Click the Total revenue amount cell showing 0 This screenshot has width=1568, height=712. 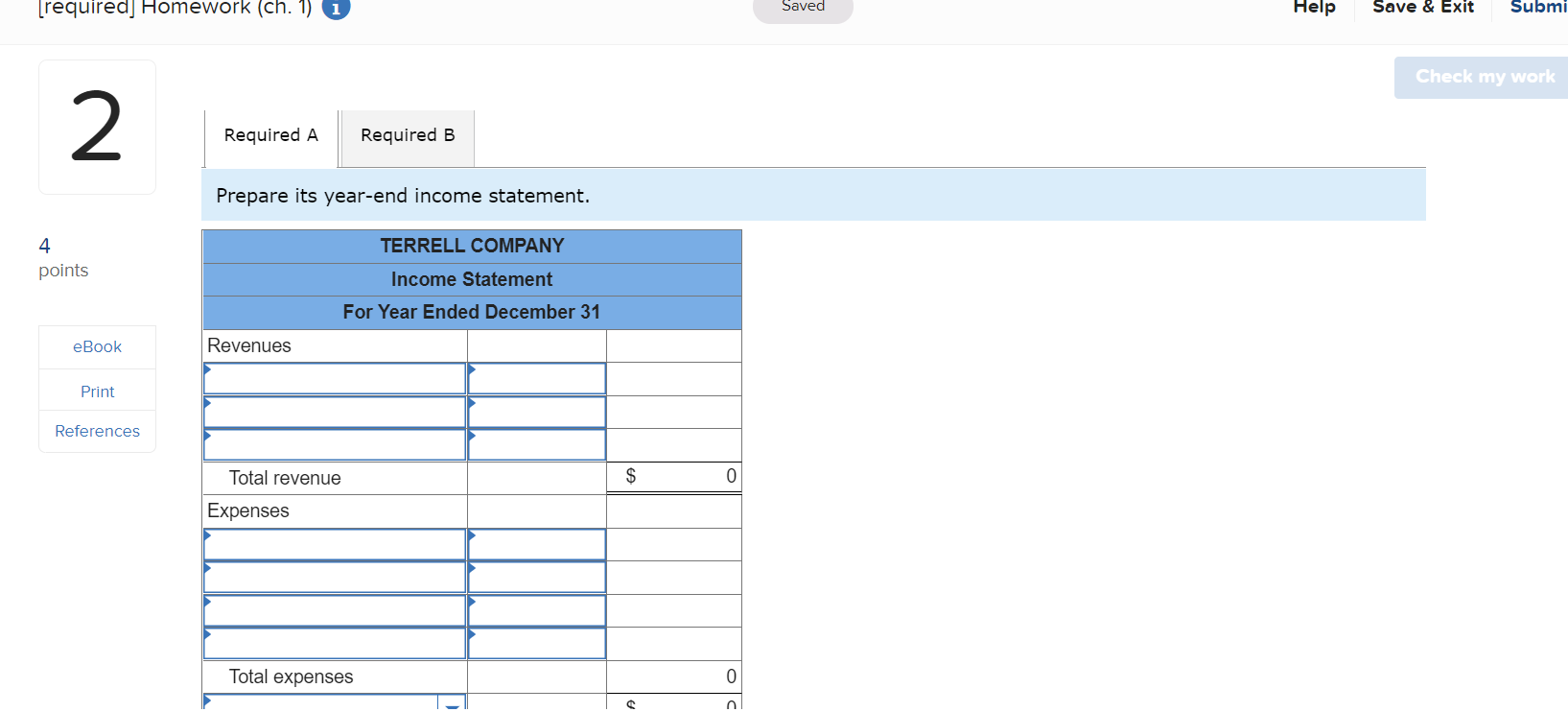(x=674, y=477)
